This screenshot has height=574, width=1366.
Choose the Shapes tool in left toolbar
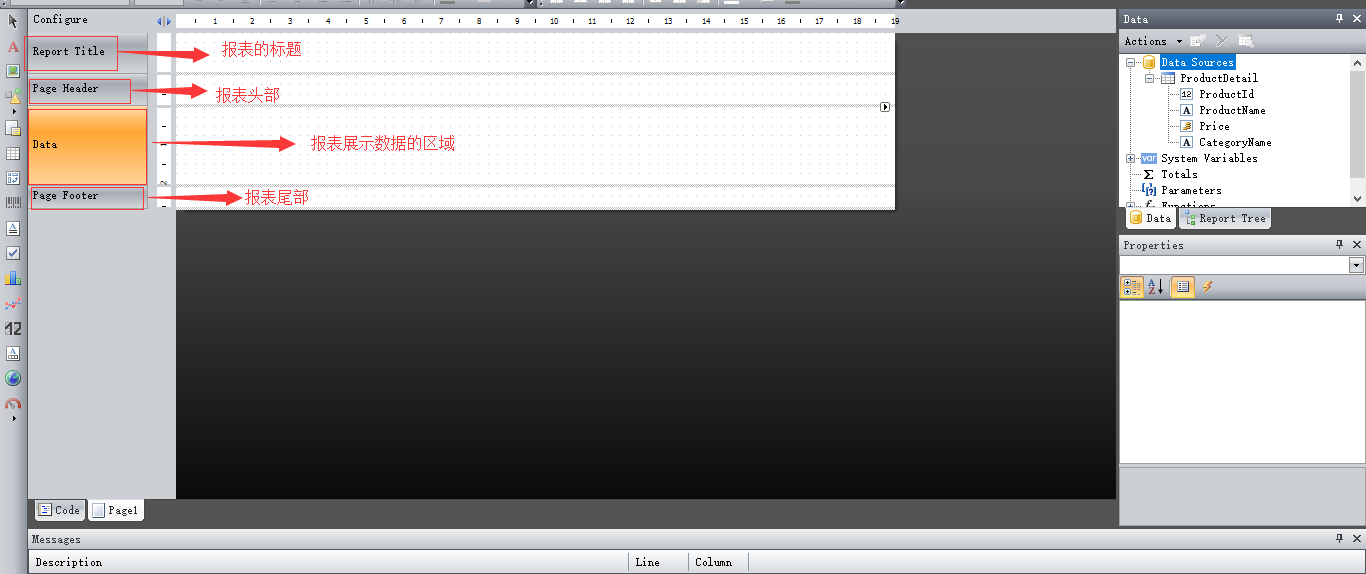[x=13, y=96]
